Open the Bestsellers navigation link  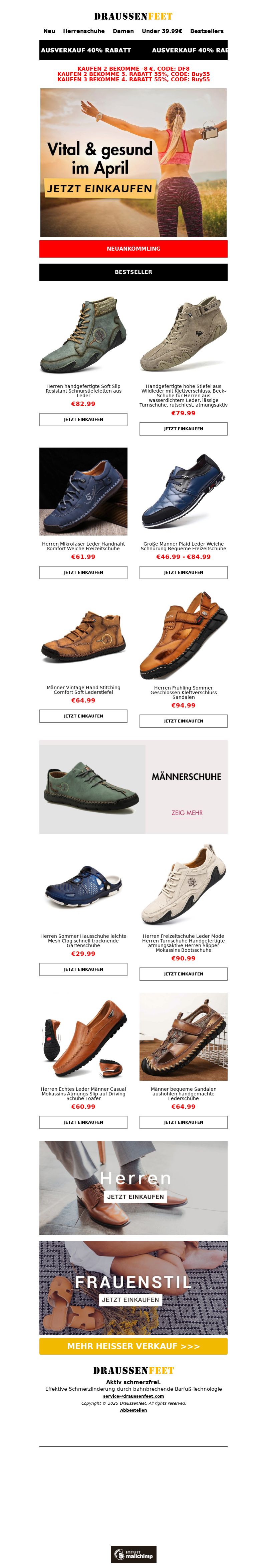coord(207,31)
